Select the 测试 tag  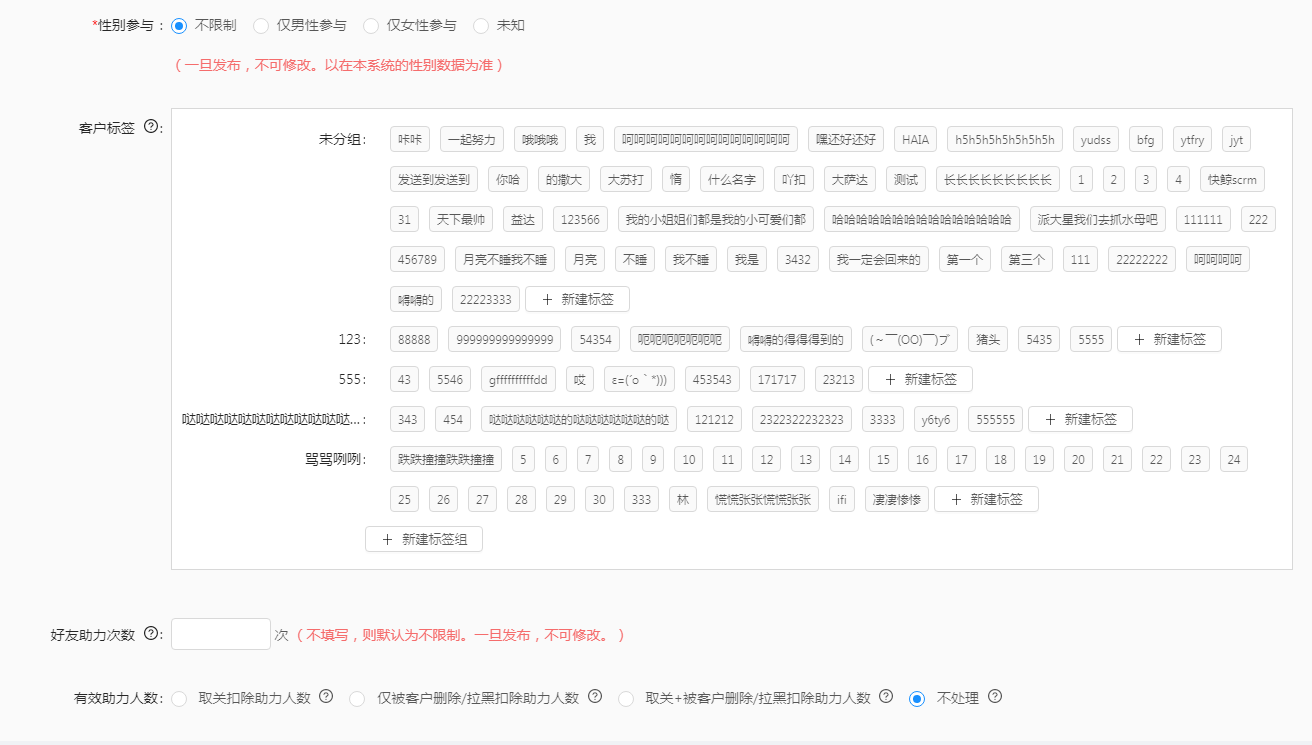[906, 179]
